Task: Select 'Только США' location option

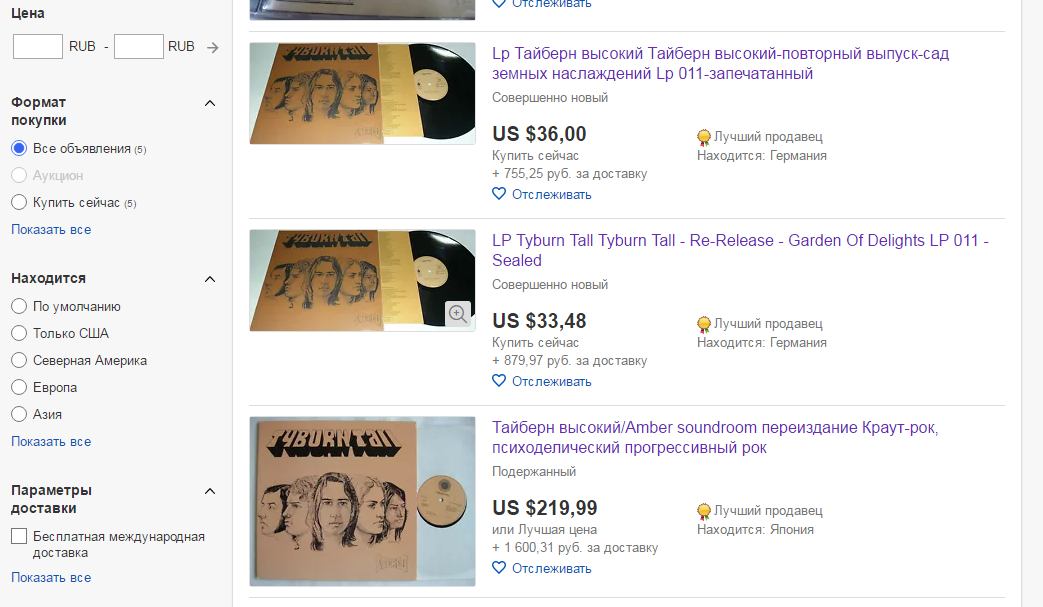Action: [19, 333]
